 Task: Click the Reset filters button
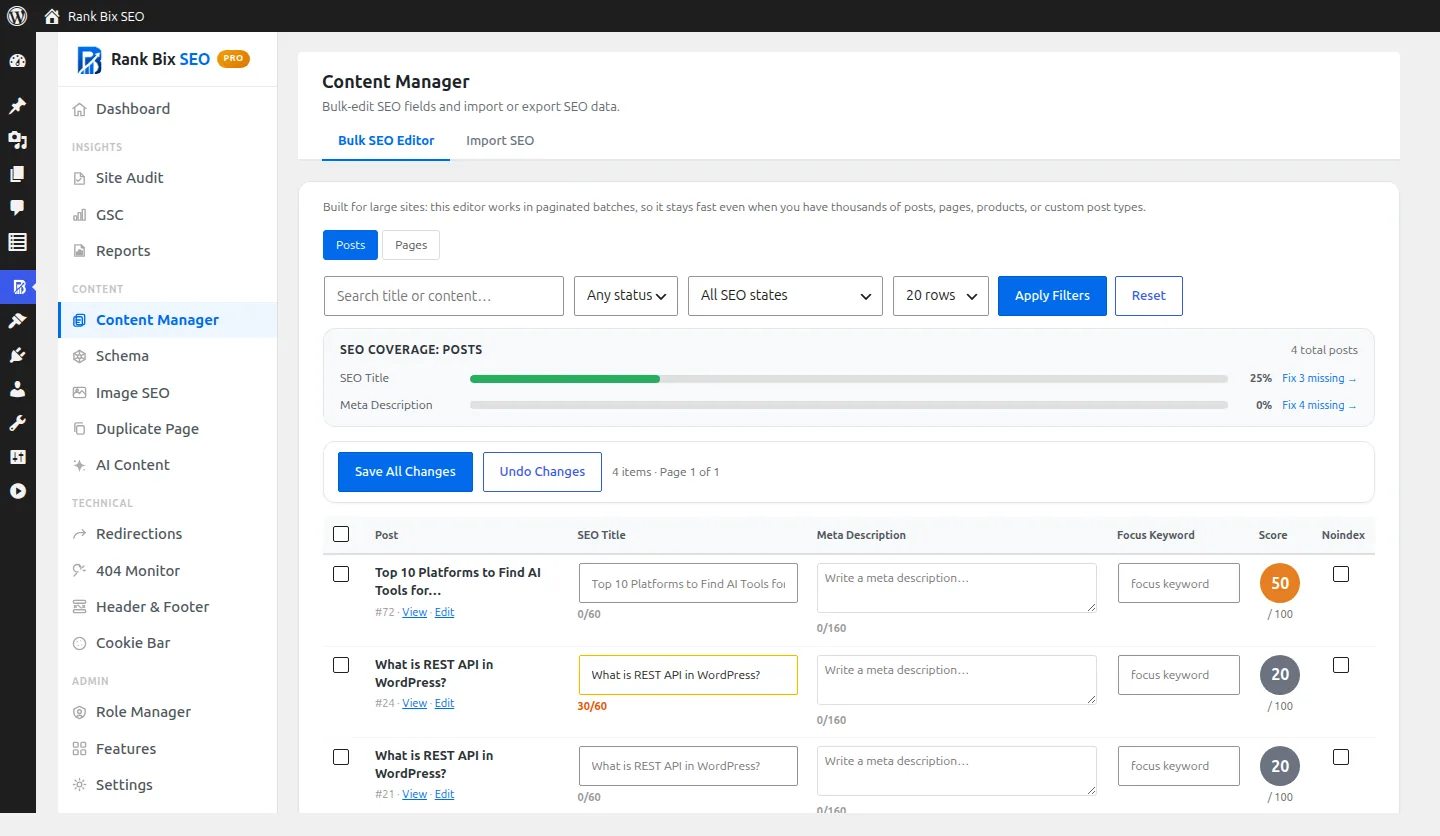[x=1149, y=296]
